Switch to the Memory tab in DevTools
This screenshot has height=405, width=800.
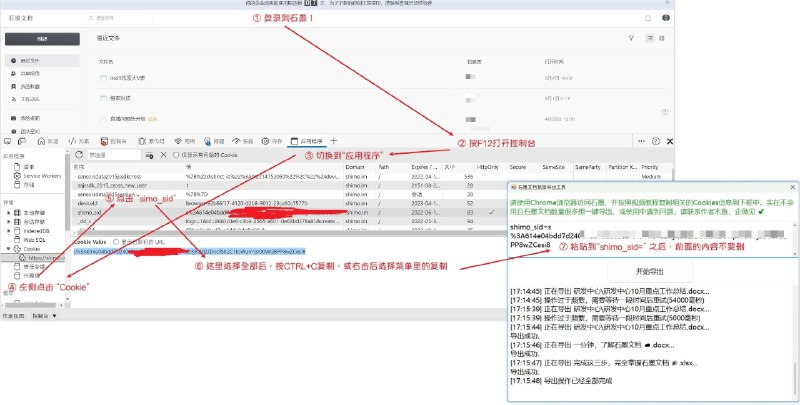tap(272, 141)
